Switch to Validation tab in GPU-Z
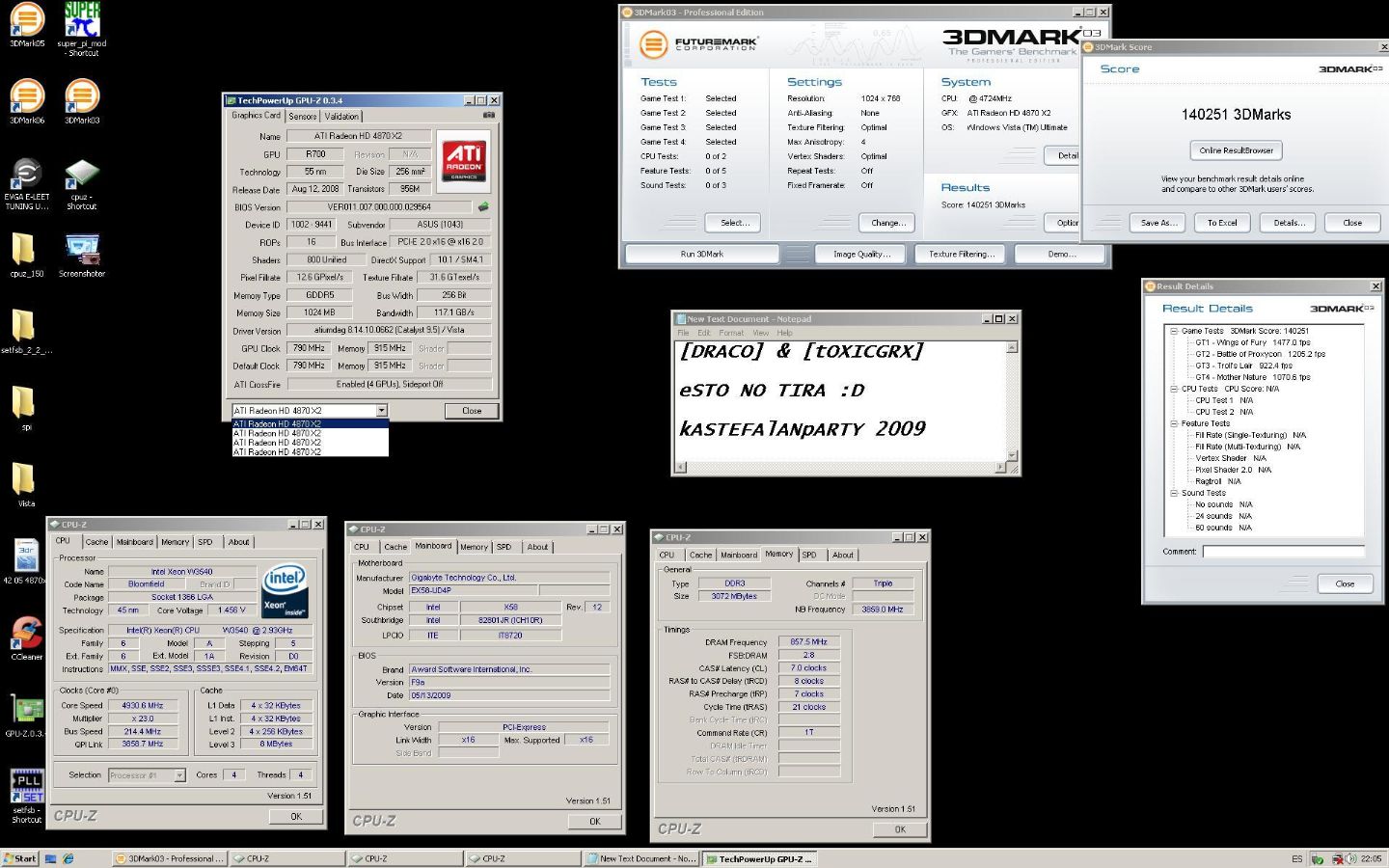The width and height of the screenshot is (1389, 868). pyautogui.click(x=341, y=117)
